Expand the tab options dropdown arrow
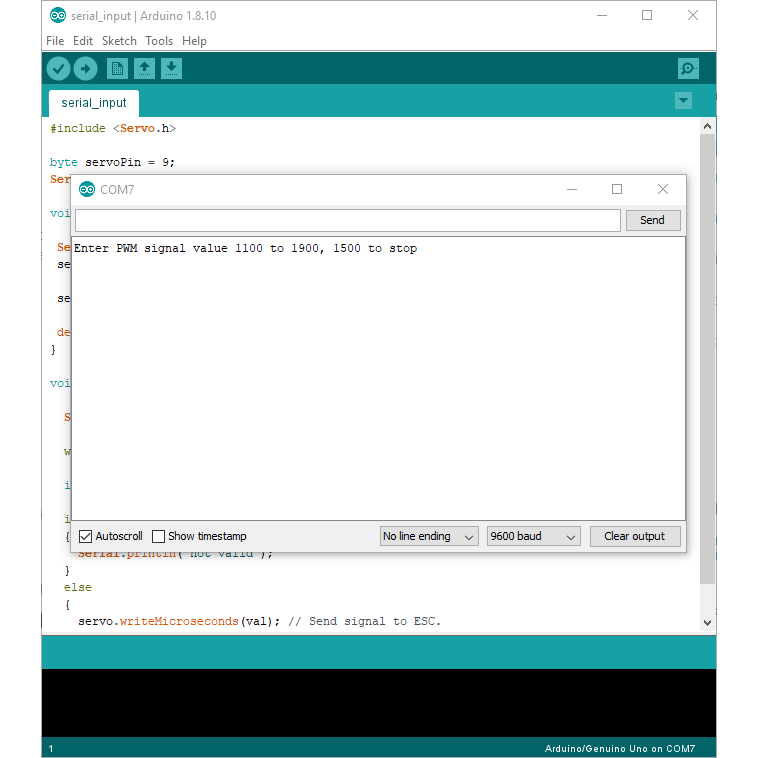Screen dimensions: 758x758 pyautogui.click(x=684, y=101)
